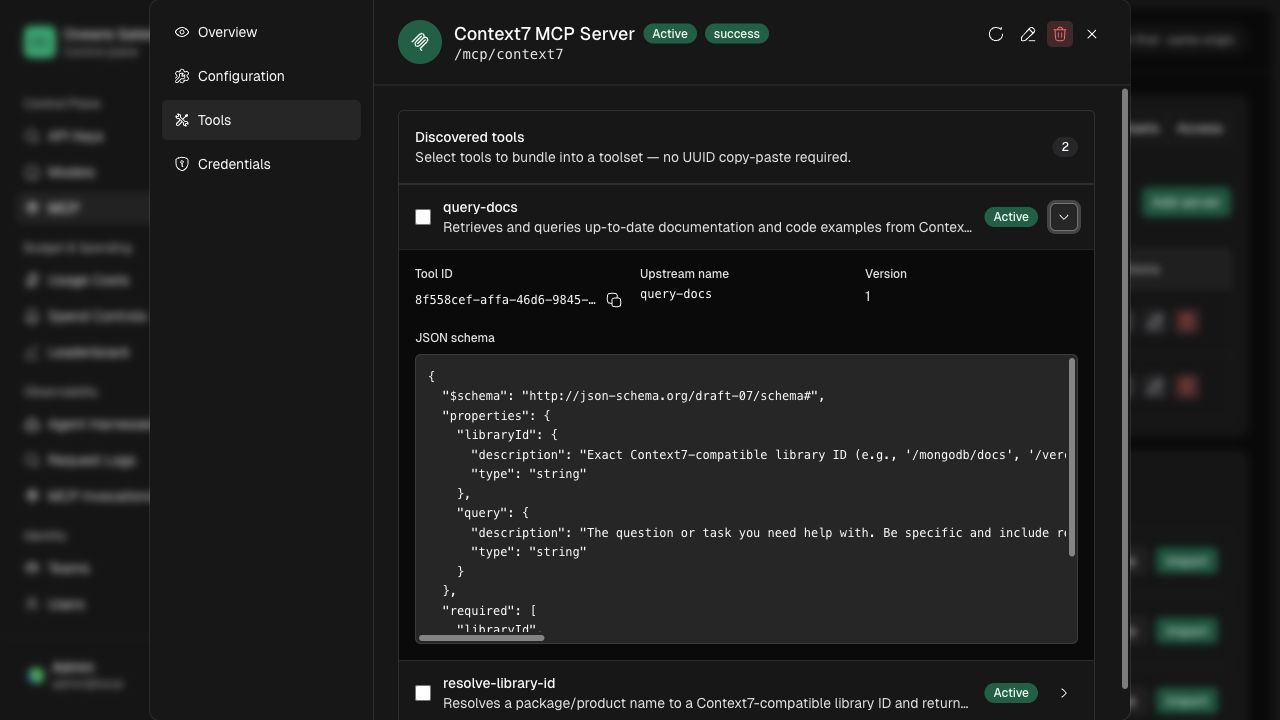Click the query-docs Active badge

click(x=1011, y=217)
